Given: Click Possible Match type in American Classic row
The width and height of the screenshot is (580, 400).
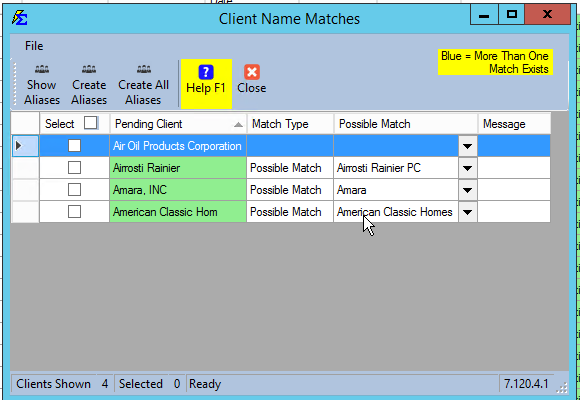Looking at the screenshot, I should click(290, 212).
